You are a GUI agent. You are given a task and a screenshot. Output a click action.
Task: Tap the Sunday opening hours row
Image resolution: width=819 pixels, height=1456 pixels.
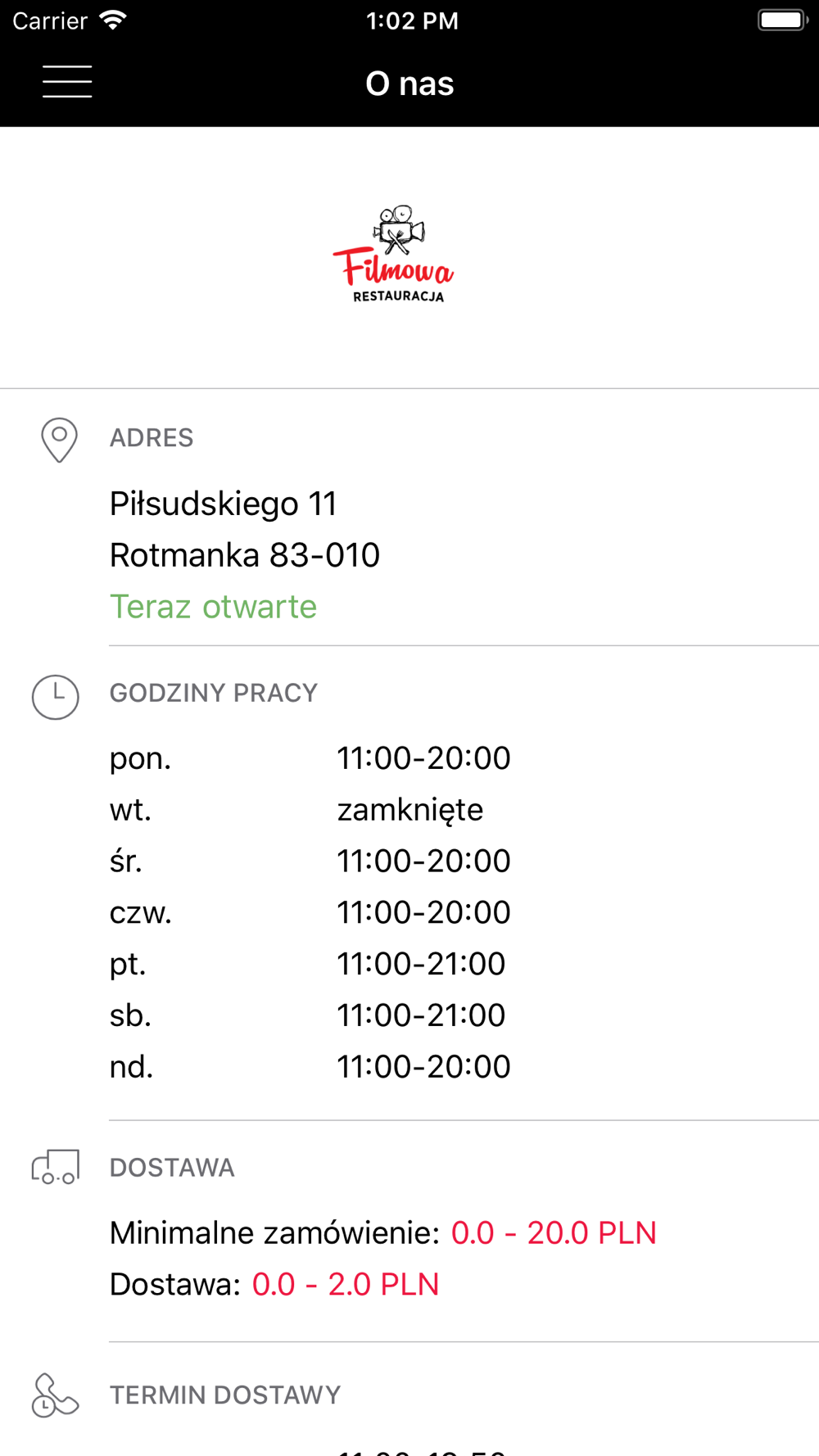pyautogui.click(x=310, y=1067)
